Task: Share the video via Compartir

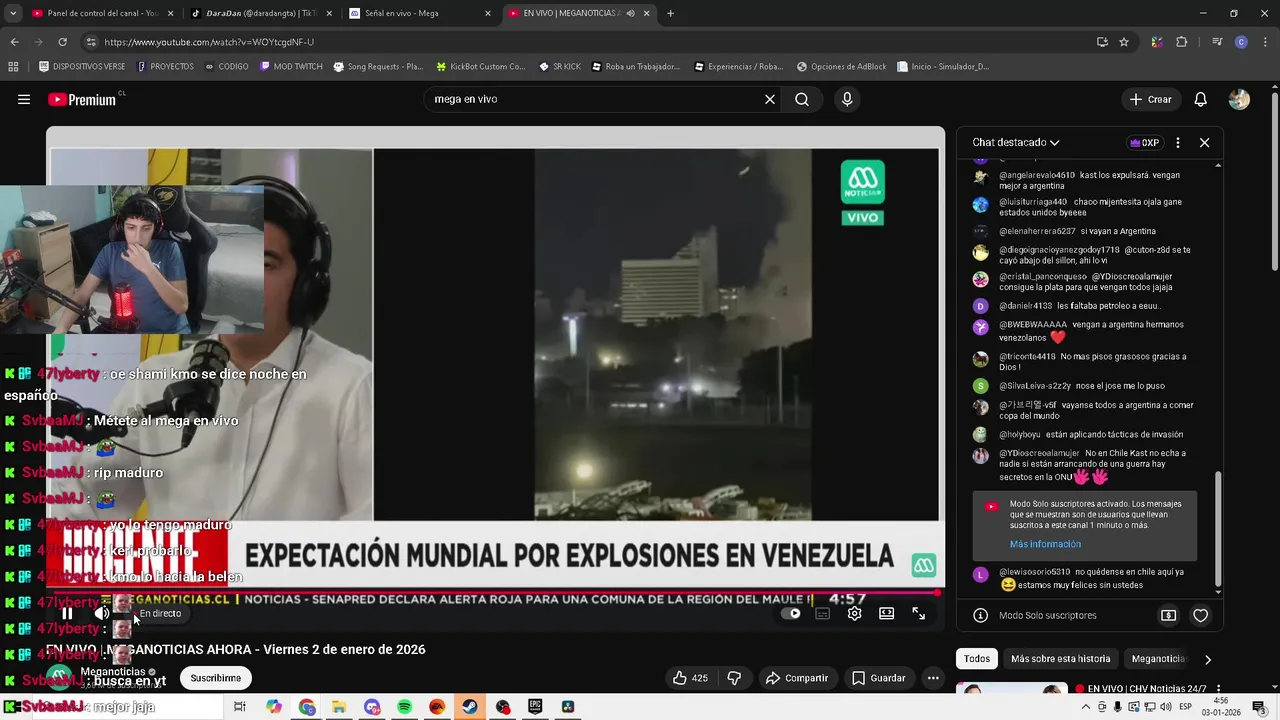Action: 797,678
